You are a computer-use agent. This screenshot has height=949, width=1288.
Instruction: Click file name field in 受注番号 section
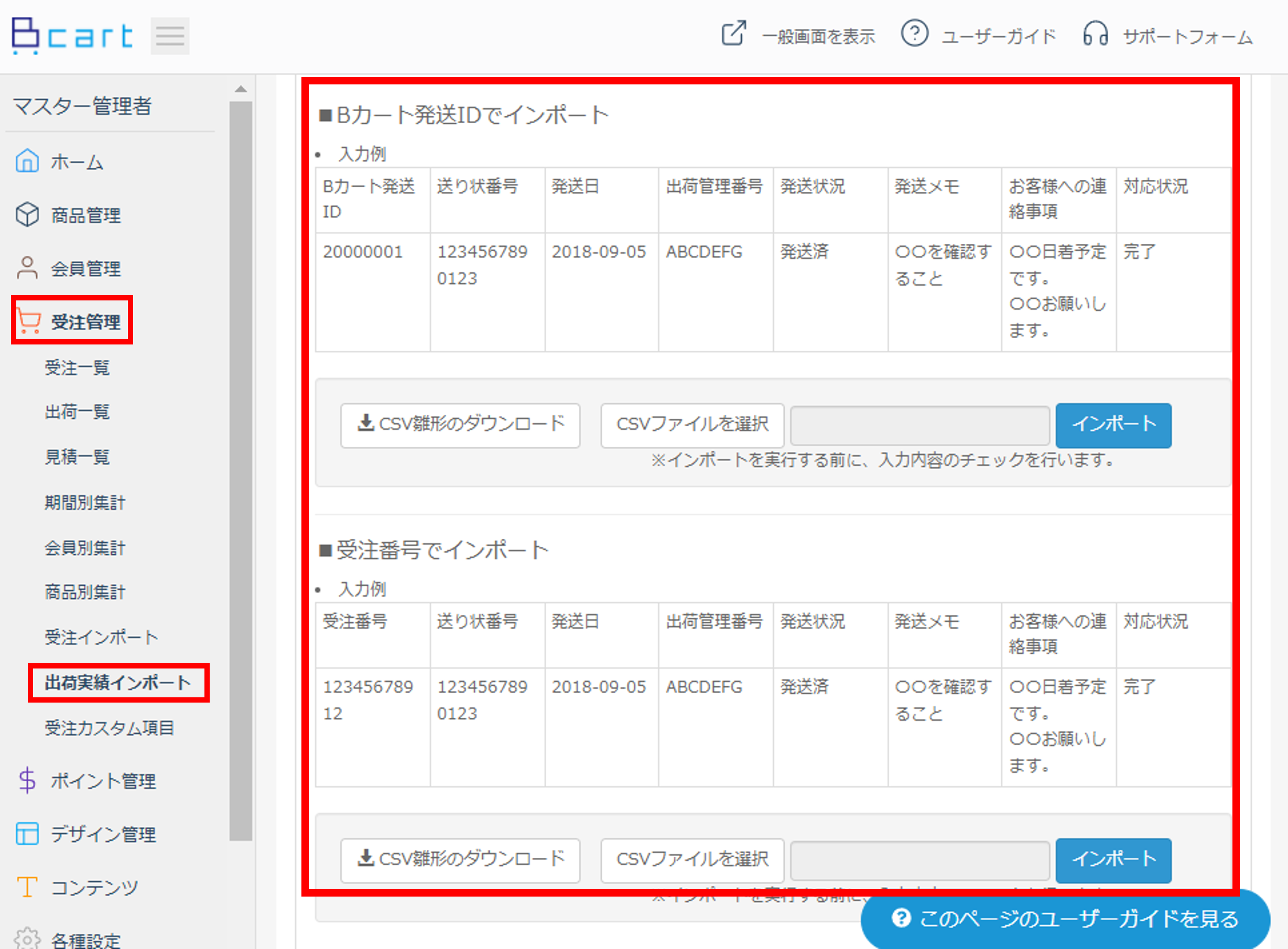[x=919, y=860]
